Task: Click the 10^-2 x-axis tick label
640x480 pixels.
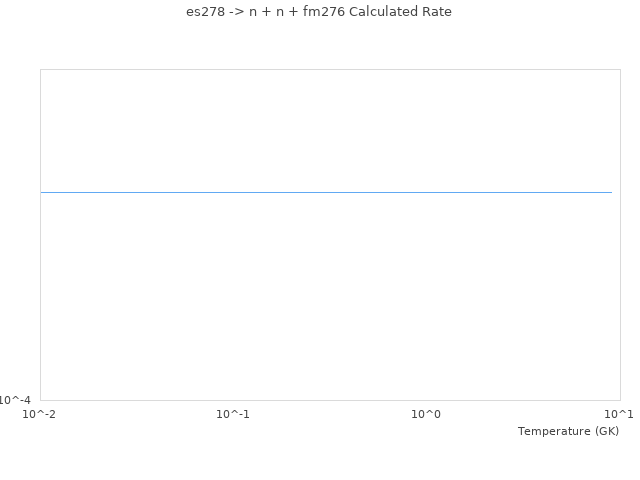Action: [x=40, y=414]
